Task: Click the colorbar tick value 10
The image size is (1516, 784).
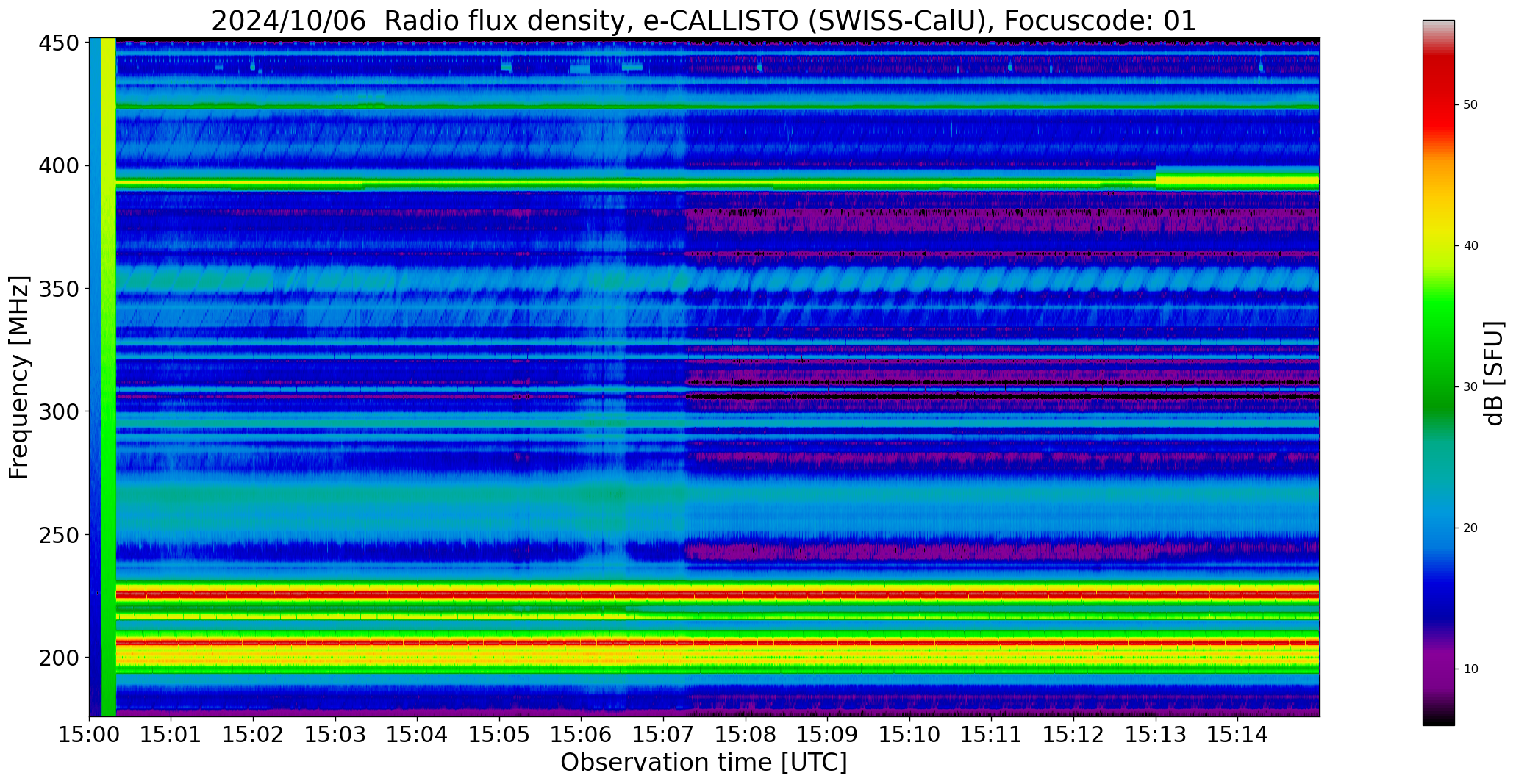Action: click(x=1470, y=669)
